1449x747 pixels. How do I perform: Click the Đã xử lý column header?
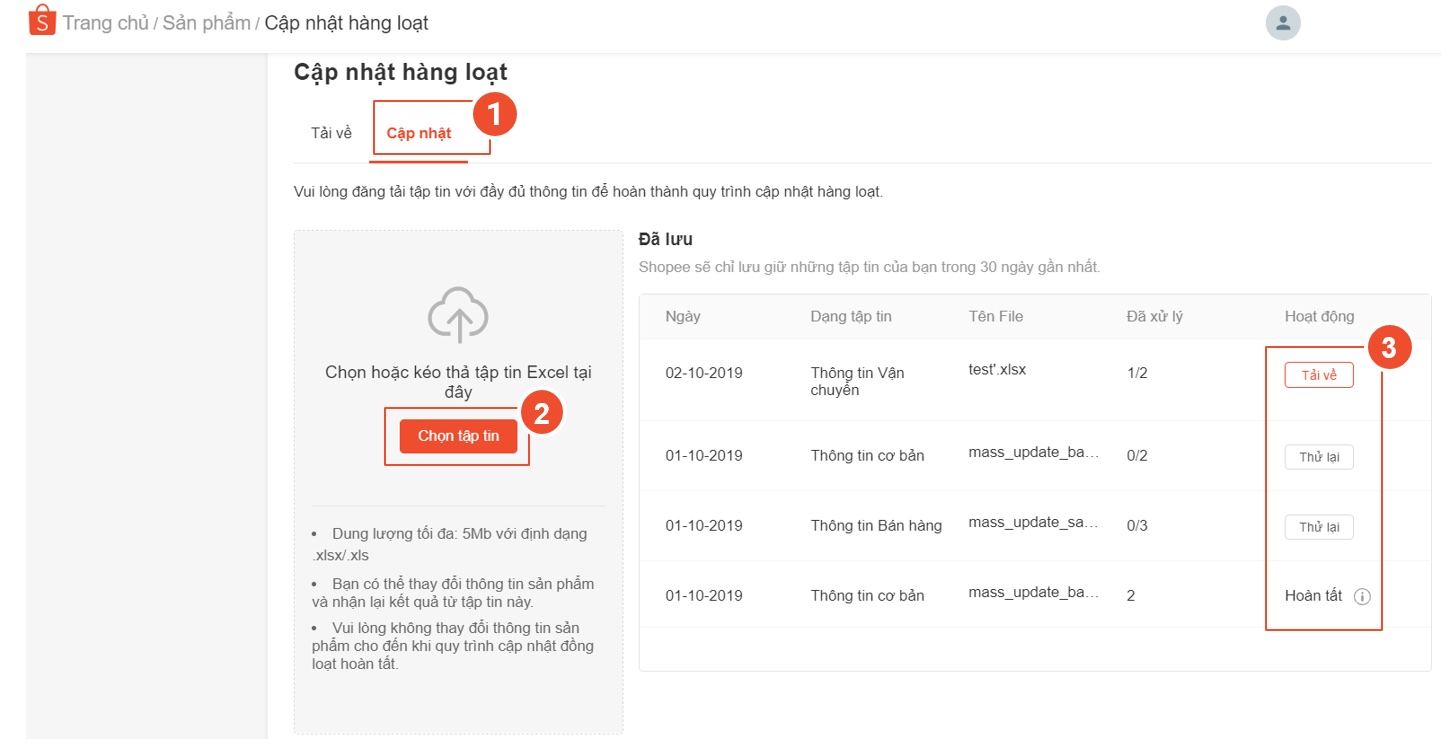[1154, 316]
